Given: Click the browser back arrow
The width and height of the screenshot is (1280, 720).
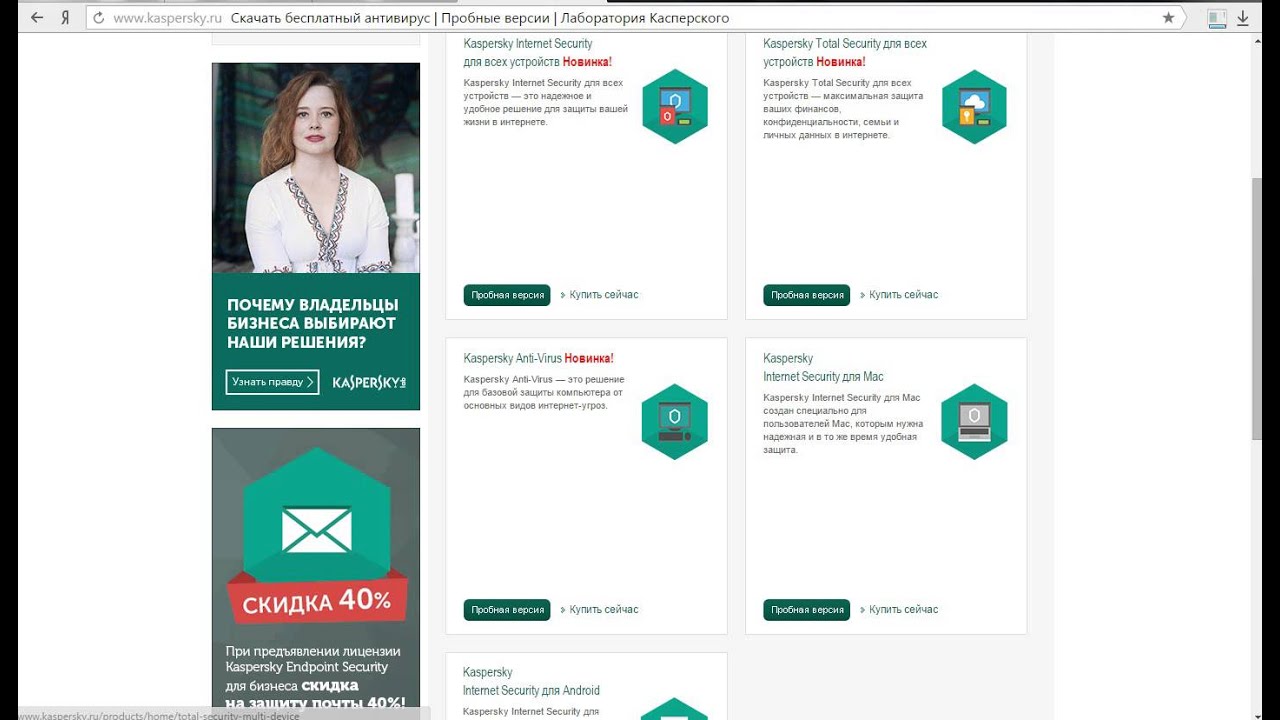Looking at the screenshot, I should pos(37,18).
